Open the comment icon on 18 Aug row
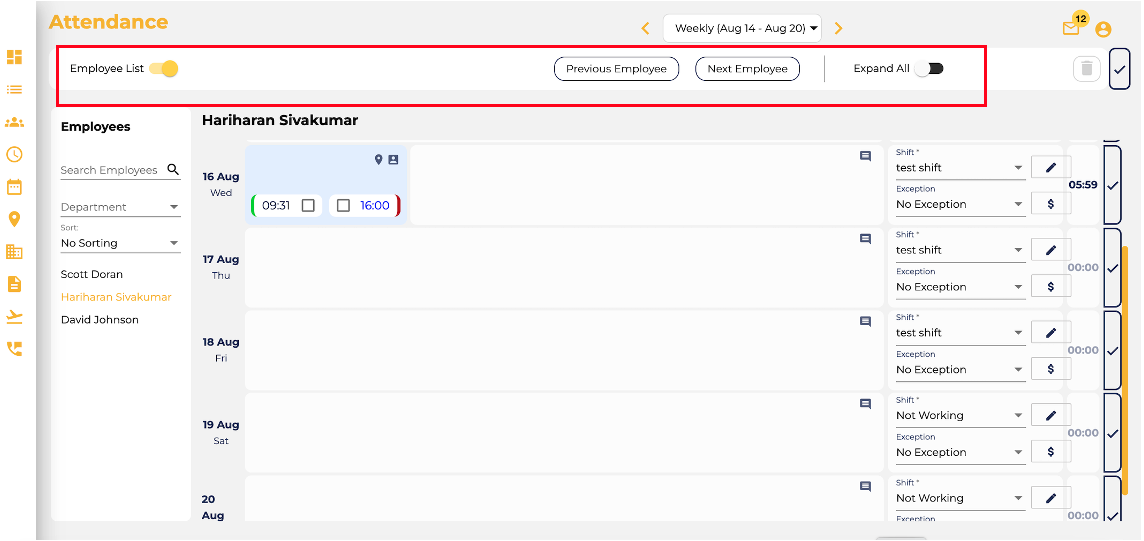Viewport: 1144px width, 541px height. click(x=866, y=321)
